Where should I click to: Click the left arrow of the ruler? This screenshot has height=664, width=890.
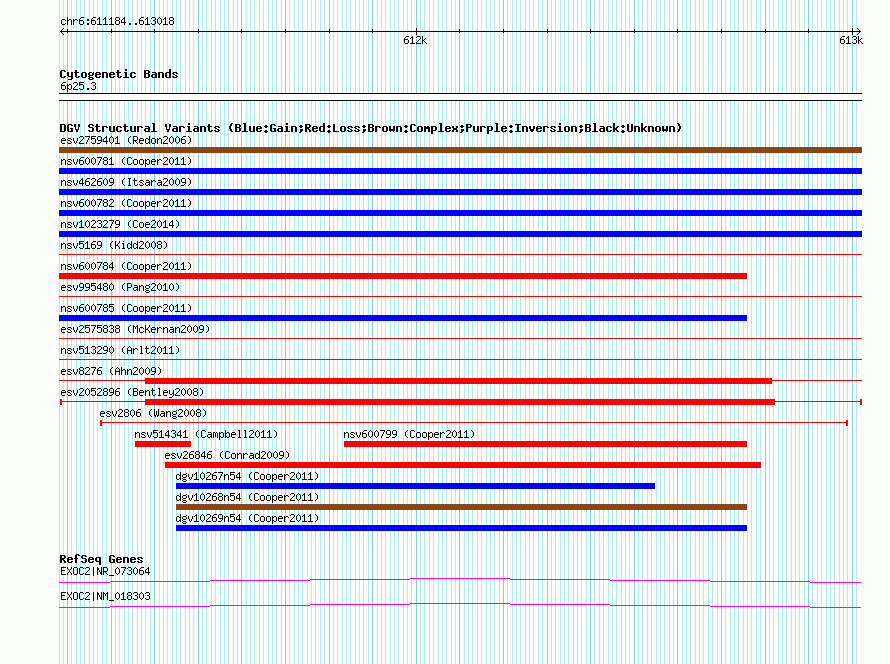[x=63, y=31]
